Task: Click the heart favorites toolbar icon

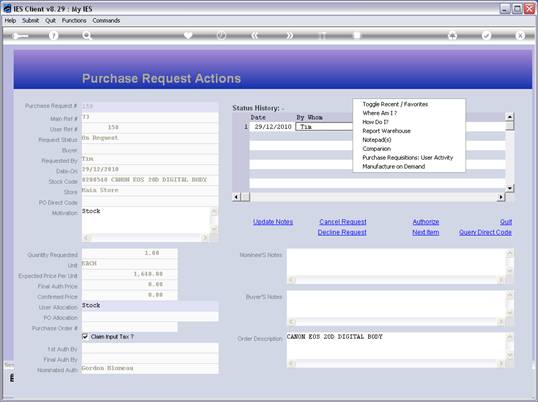Action: click(x=188, y=35)
